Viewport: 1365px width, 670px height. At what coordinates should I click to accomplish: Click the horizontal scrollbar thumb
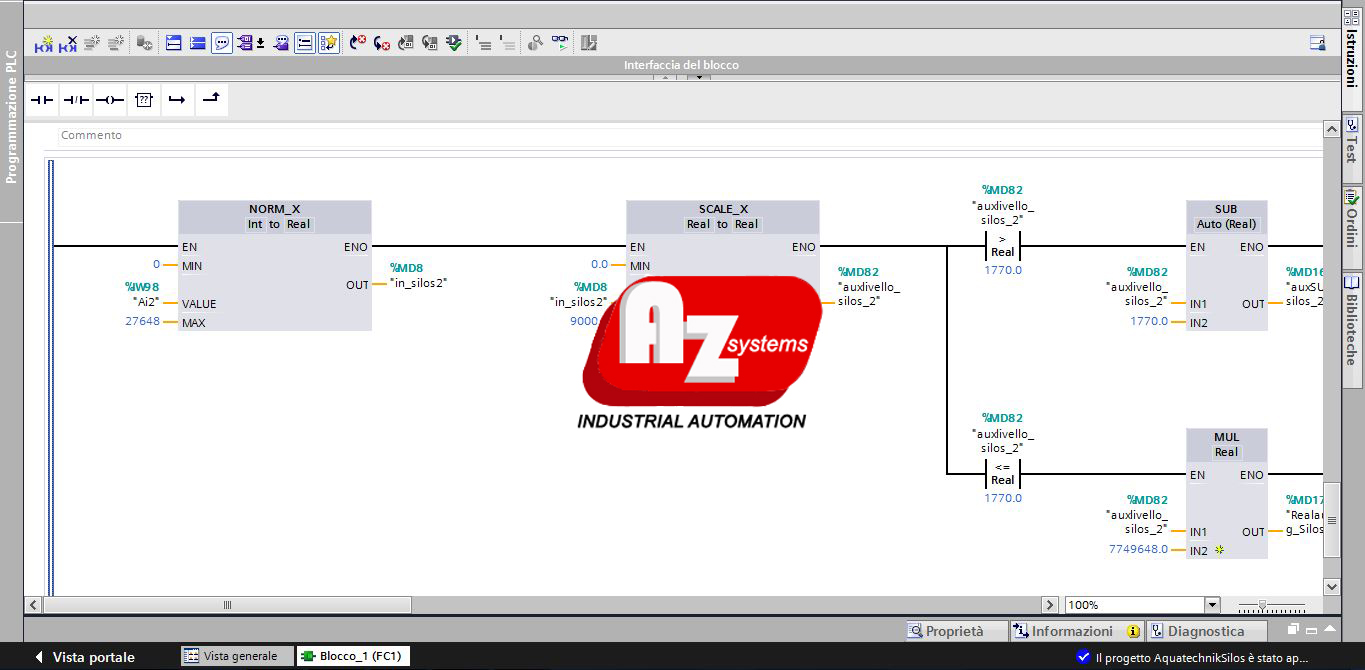point(227,605)
